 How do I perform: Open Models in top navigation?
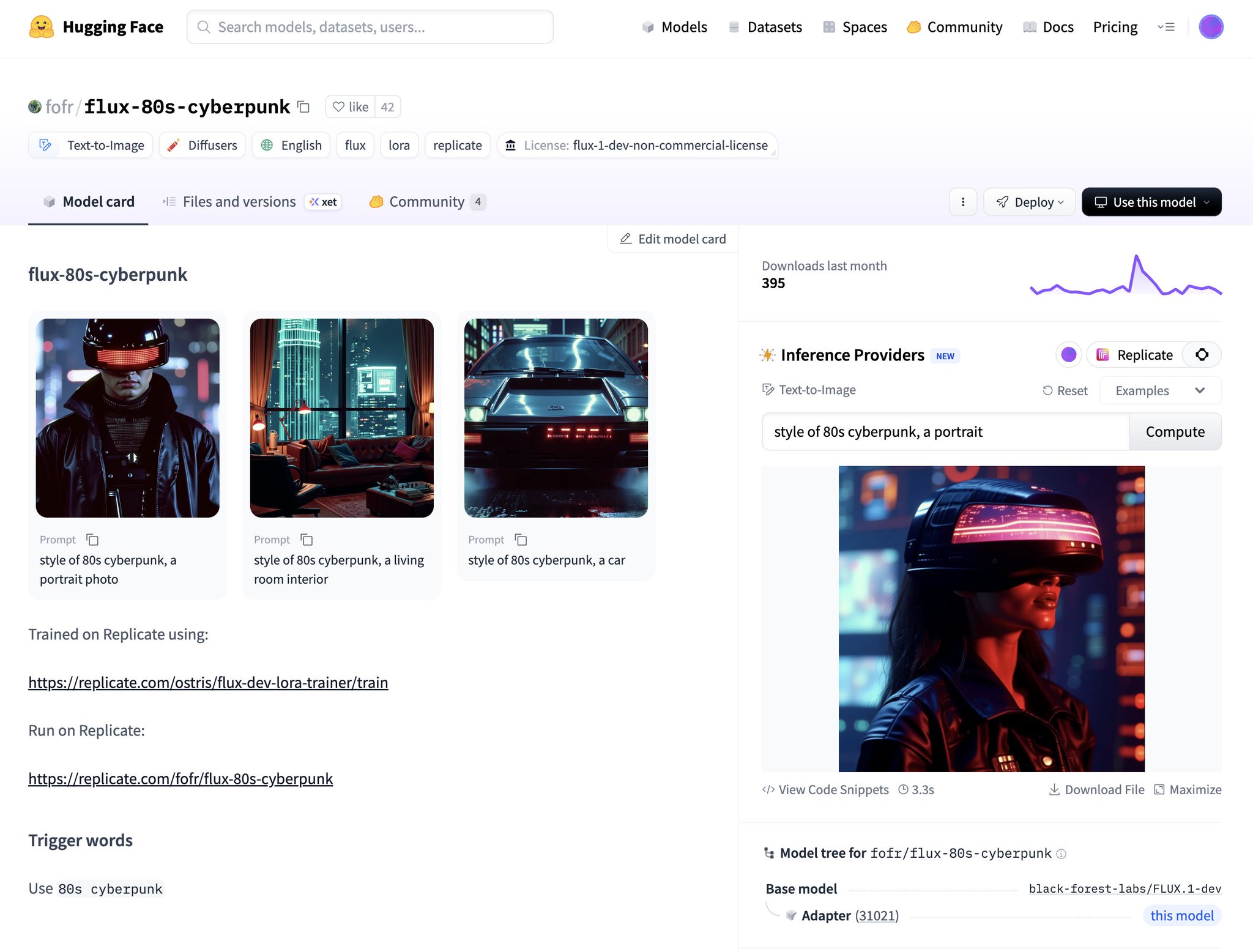(x=674, y=27)
